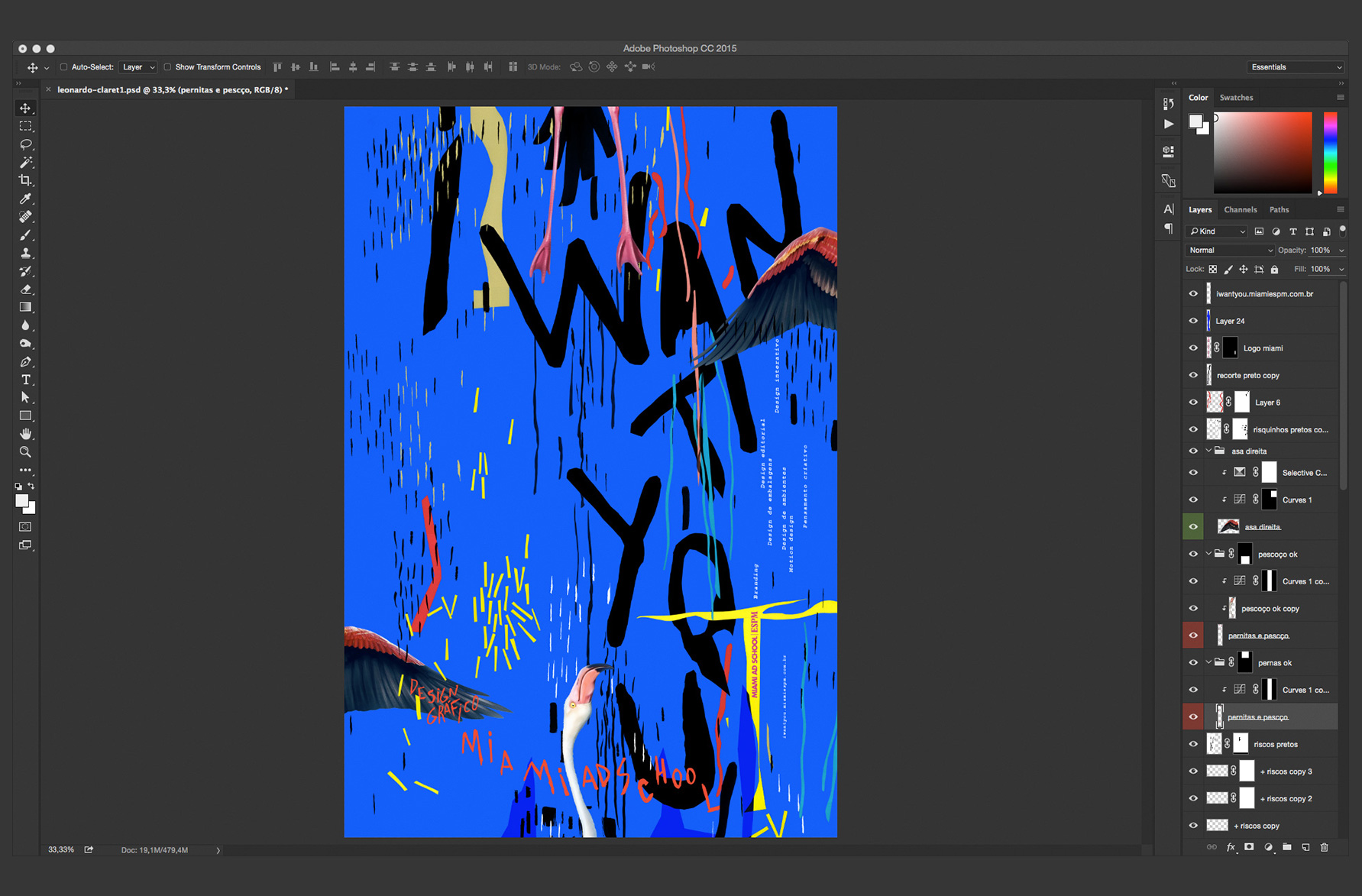Select the Zoom tool
Viewport: 1362px width, 896px height.
click(x=25, y=452)
